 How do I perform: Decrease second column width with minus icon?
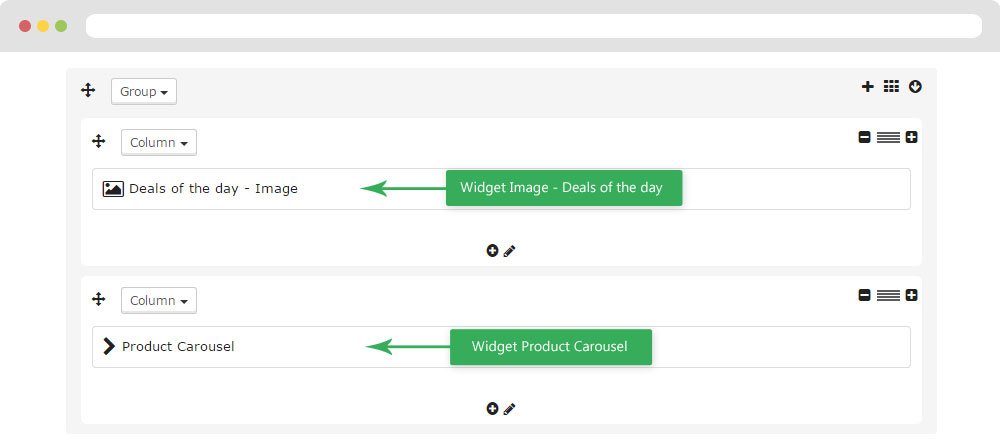coord(864,295)
